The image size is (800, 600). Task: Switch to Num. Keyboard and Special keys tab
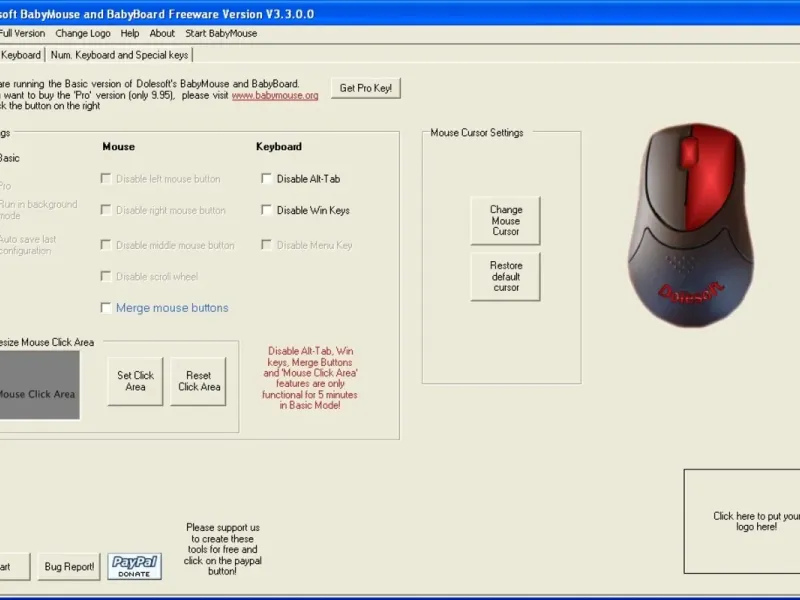point(119,55)
